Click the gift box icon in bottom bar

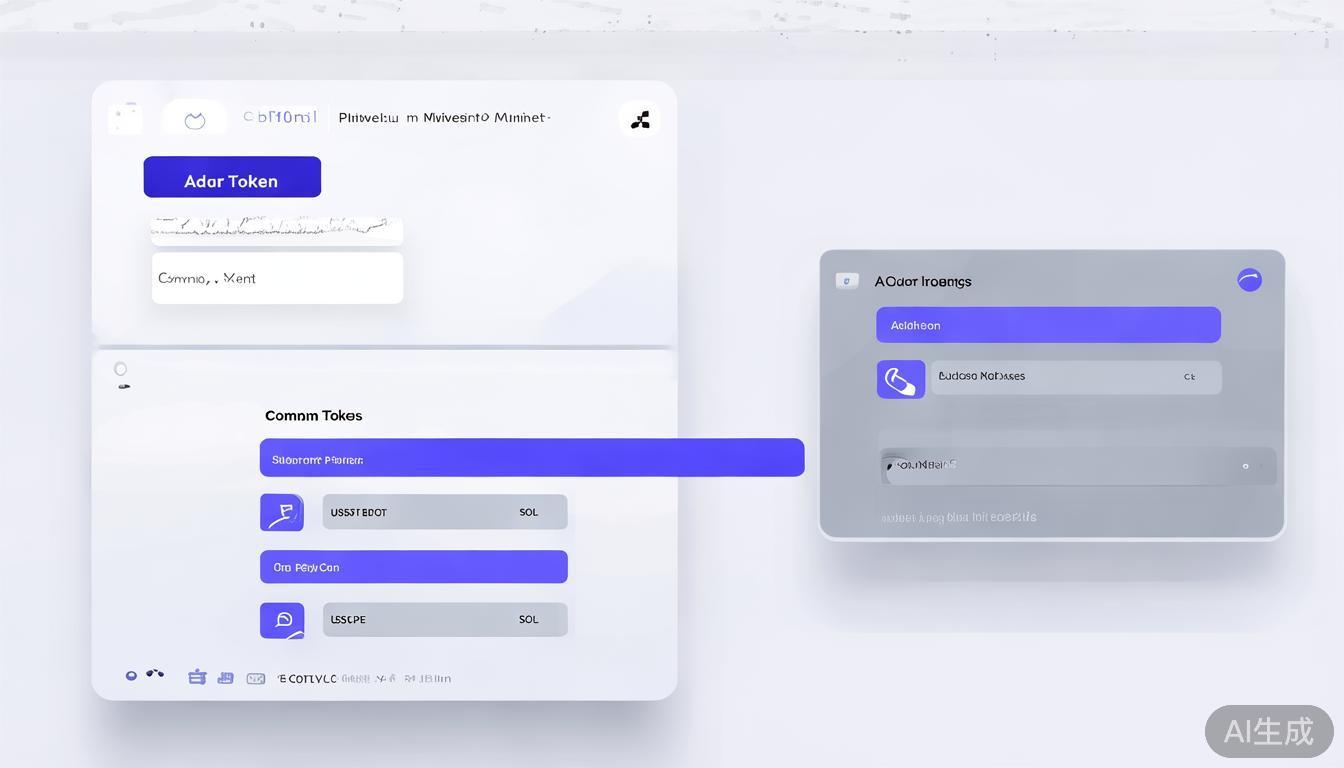point(197,677)
